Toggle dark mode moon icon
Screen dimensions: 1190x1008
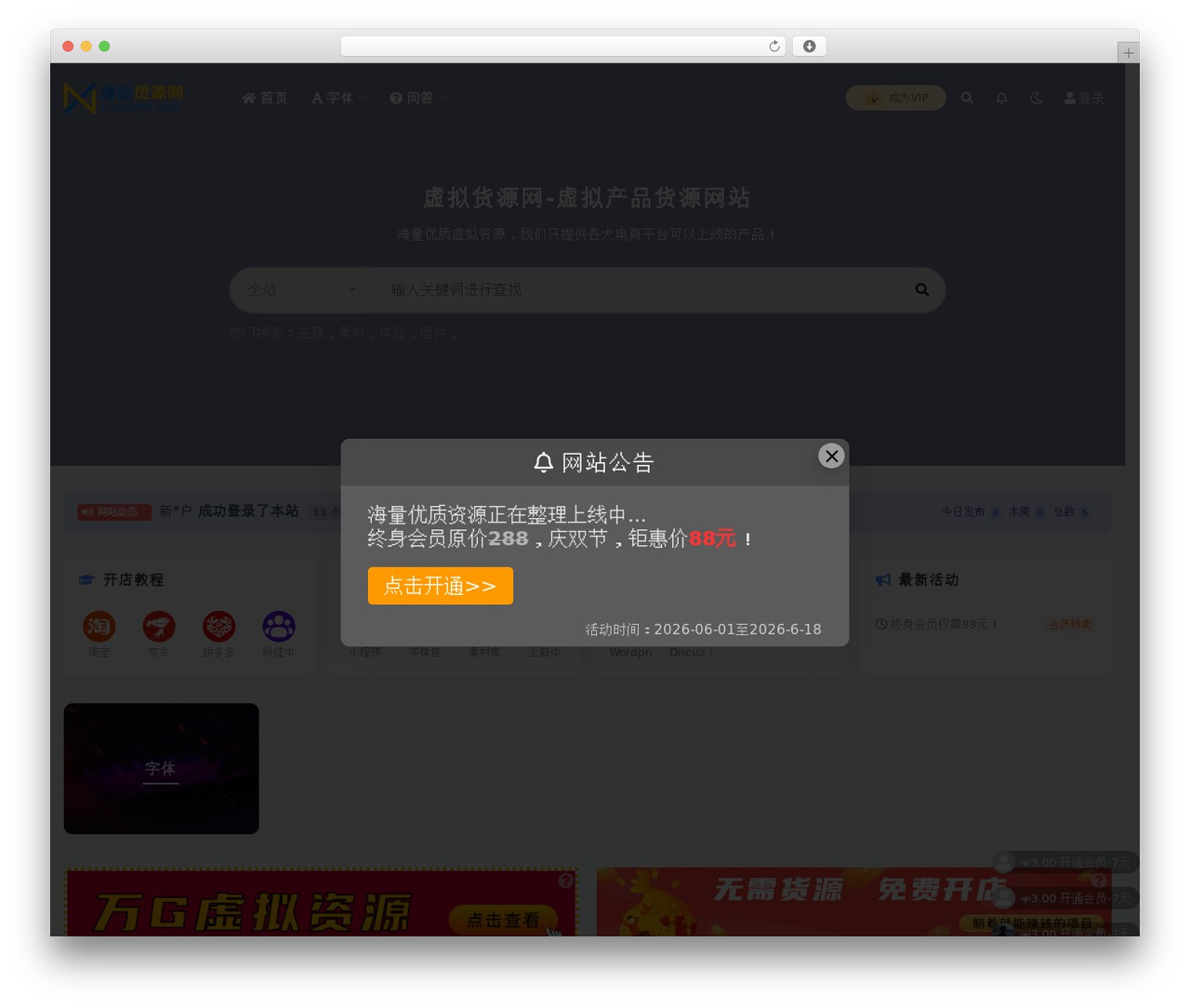pos(1036,98)
